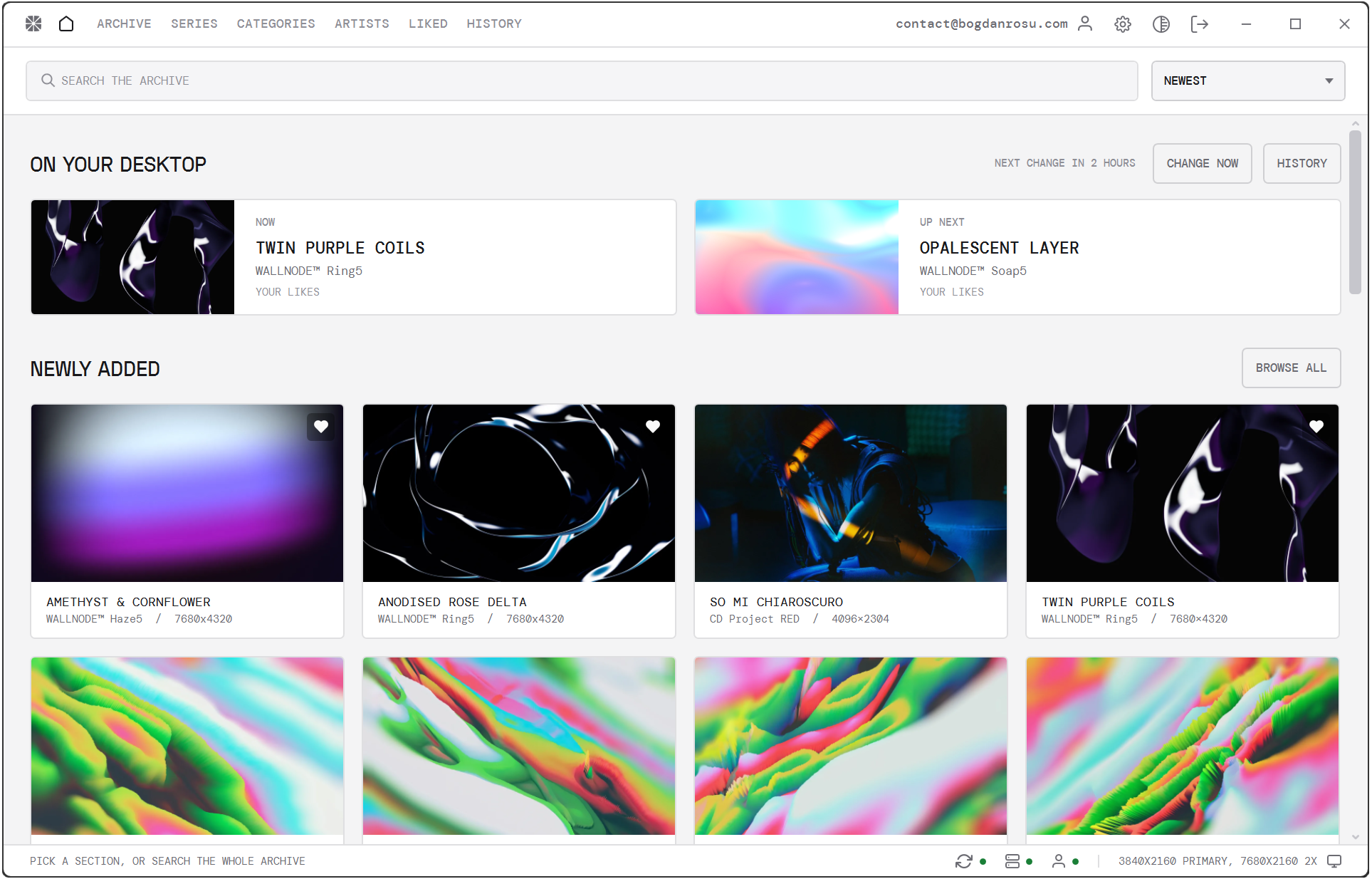This screenshot has width=1372, height=879.
Task: Open the Amethyst & Cornflower wallpaper image
Action: (x=187, y=493)
